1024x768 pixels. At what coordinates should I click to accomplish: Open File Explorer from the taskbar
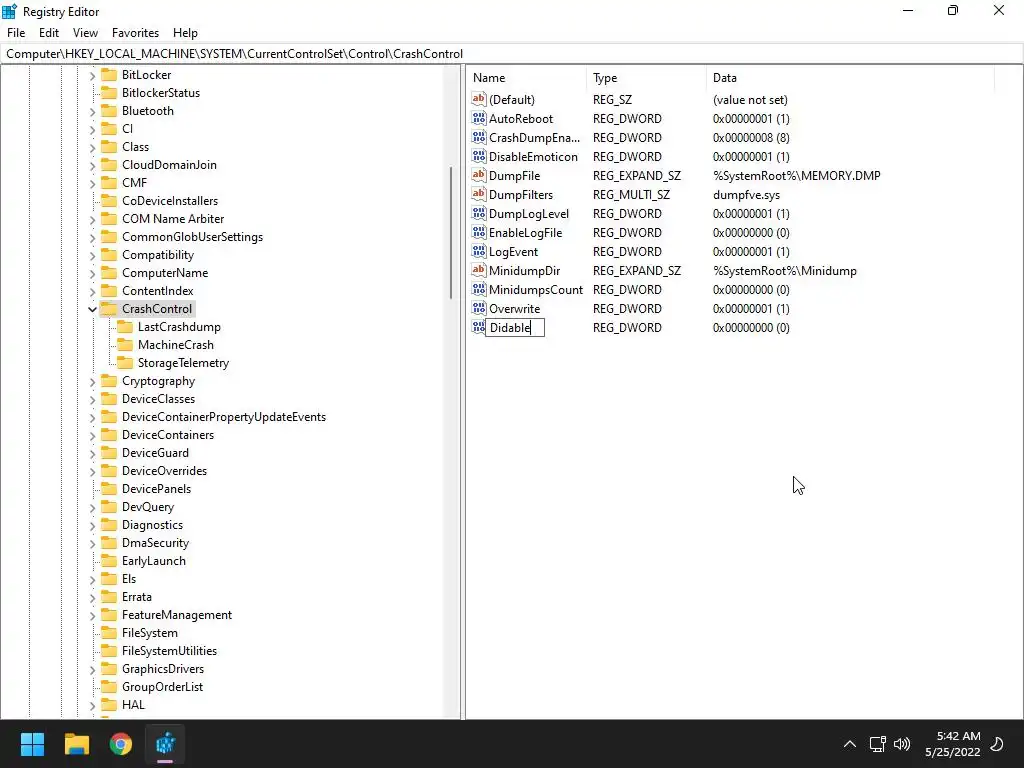pos(76,744)
